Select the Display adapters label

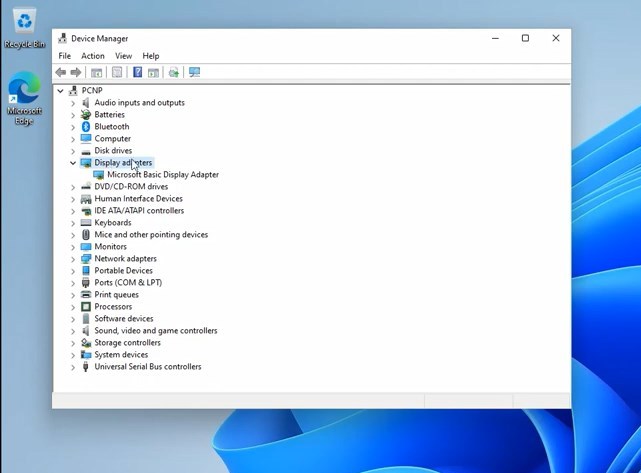coord(123,163)
